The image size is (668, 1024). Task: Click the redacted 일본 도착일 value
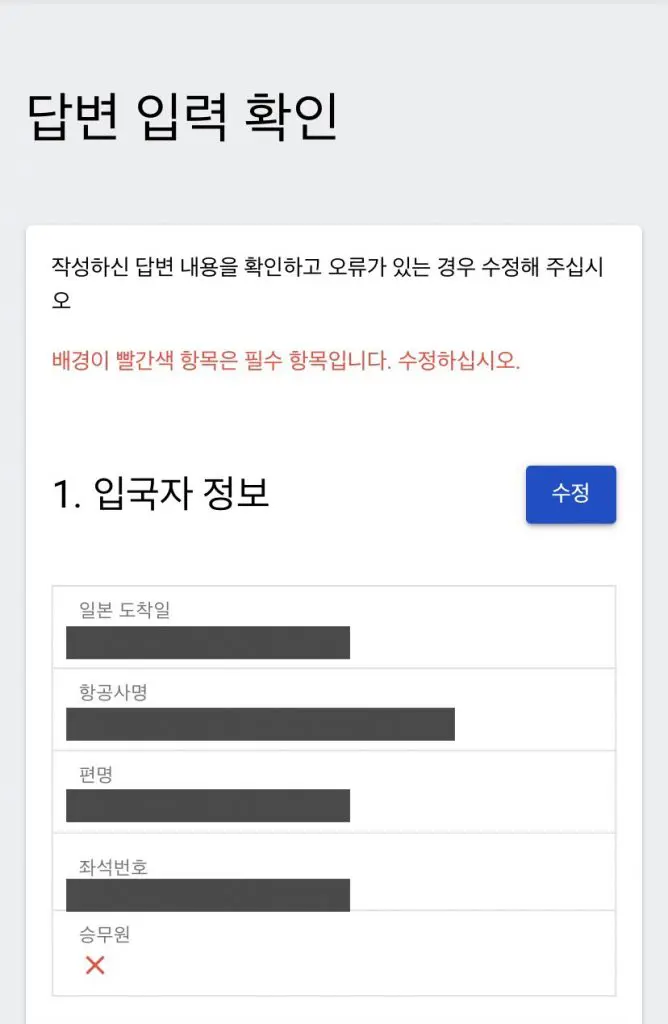(208, 643)
